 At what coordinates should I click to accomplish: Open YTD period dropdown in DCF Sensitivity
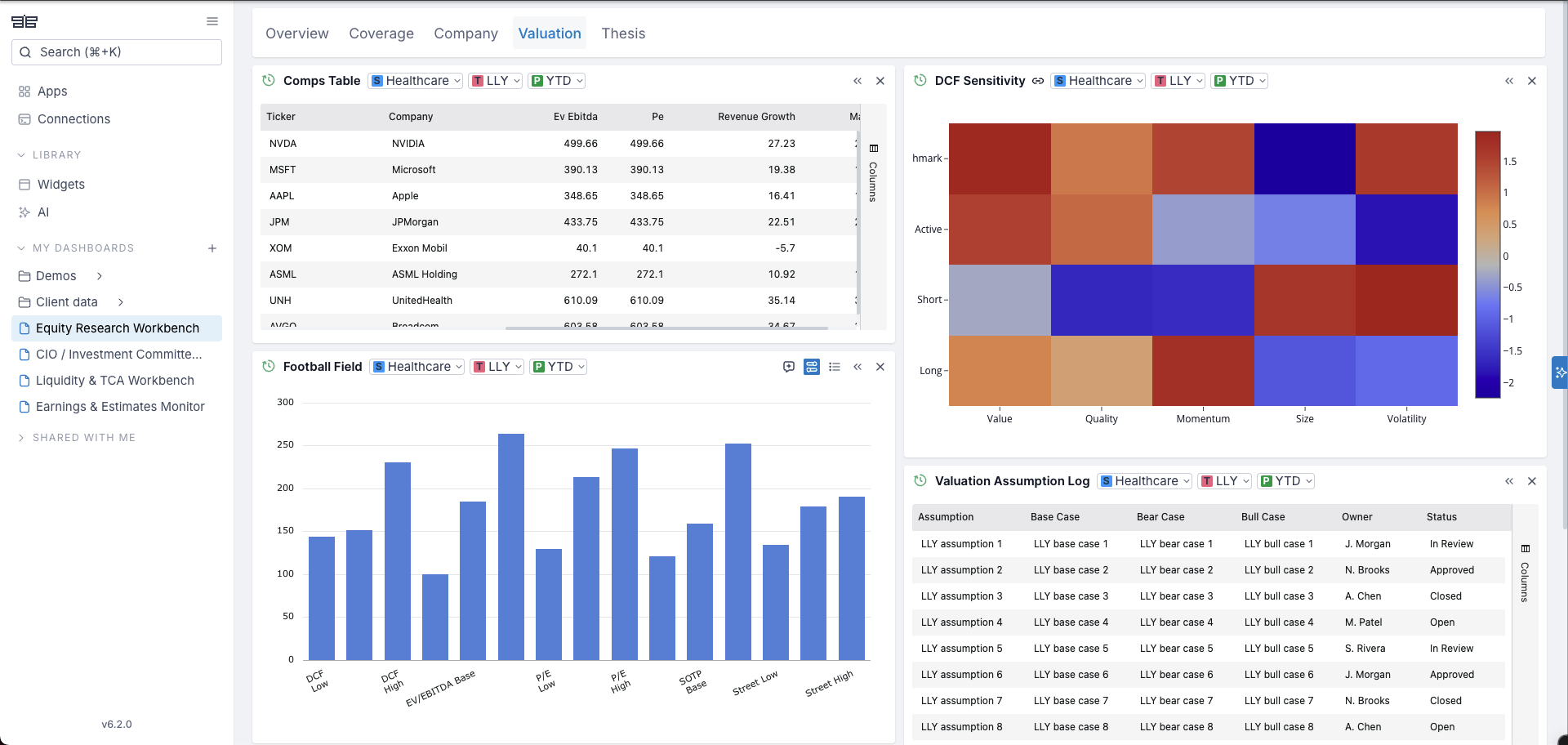pyautogui.click(x=1241, y=81)
